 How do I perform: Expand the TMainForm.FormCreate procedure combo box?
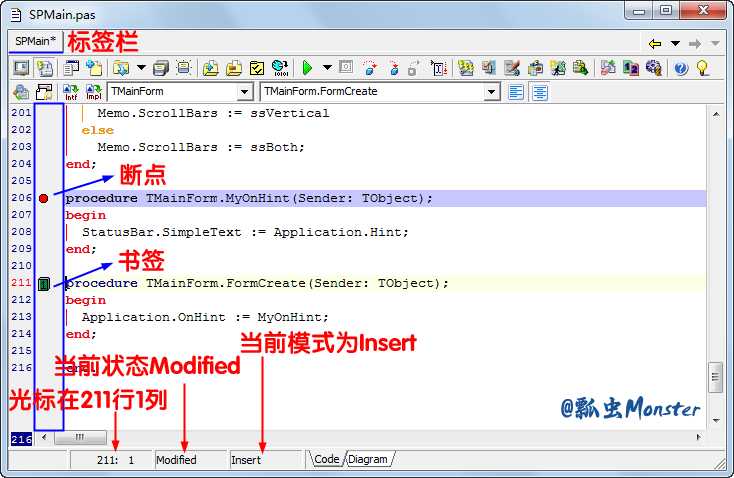point(491,92)
